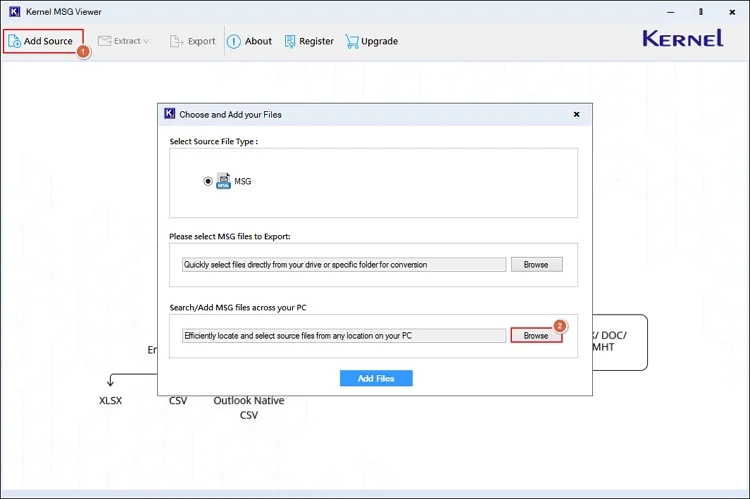The image size is (750, 499).
Task: Click 'Select Source File Type :' label
Action: [x=214, y=142]
